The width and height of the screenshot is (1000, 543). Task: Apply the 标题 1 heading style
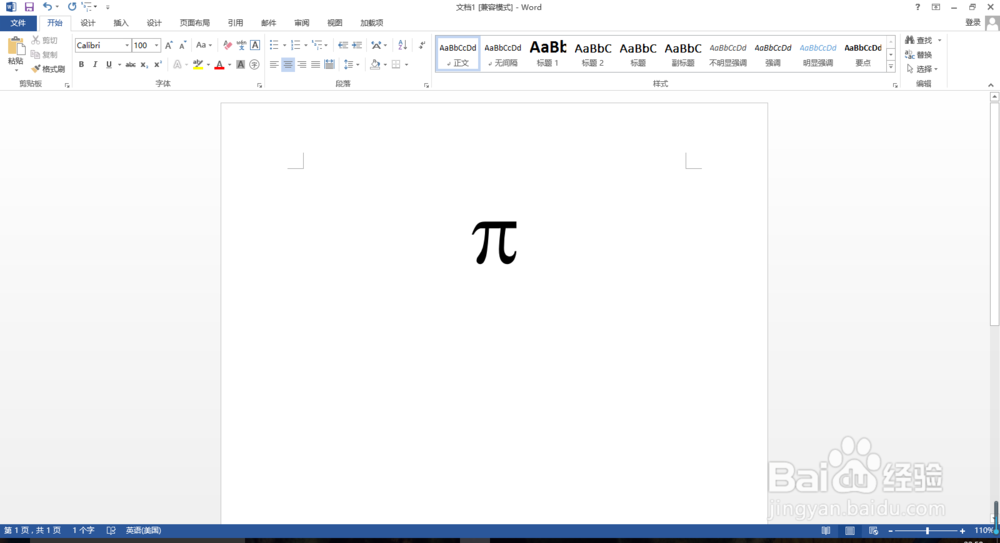click(548, 54)
